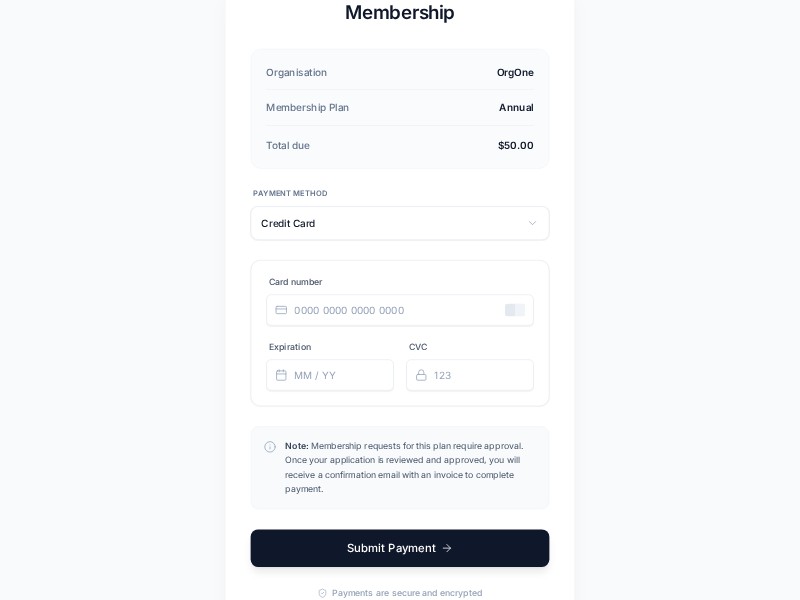The image size is (800, 600).
Task: Click the Organisation label row
Action: tap(296, 72)
